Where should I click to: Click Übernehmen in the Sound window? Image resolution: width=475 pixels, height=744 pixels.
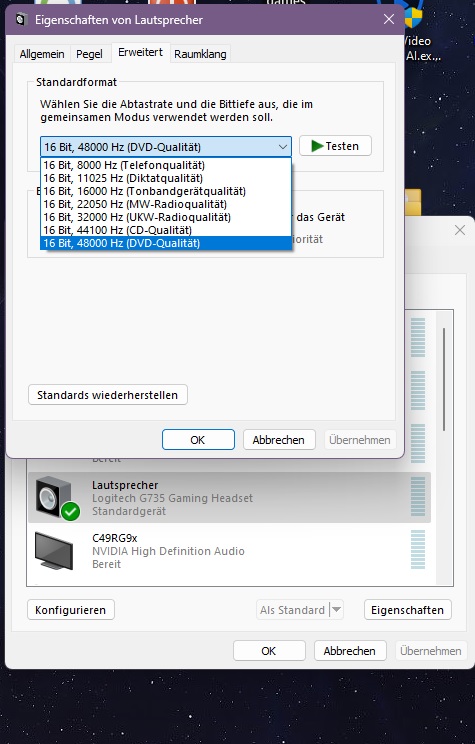(431, 651)
